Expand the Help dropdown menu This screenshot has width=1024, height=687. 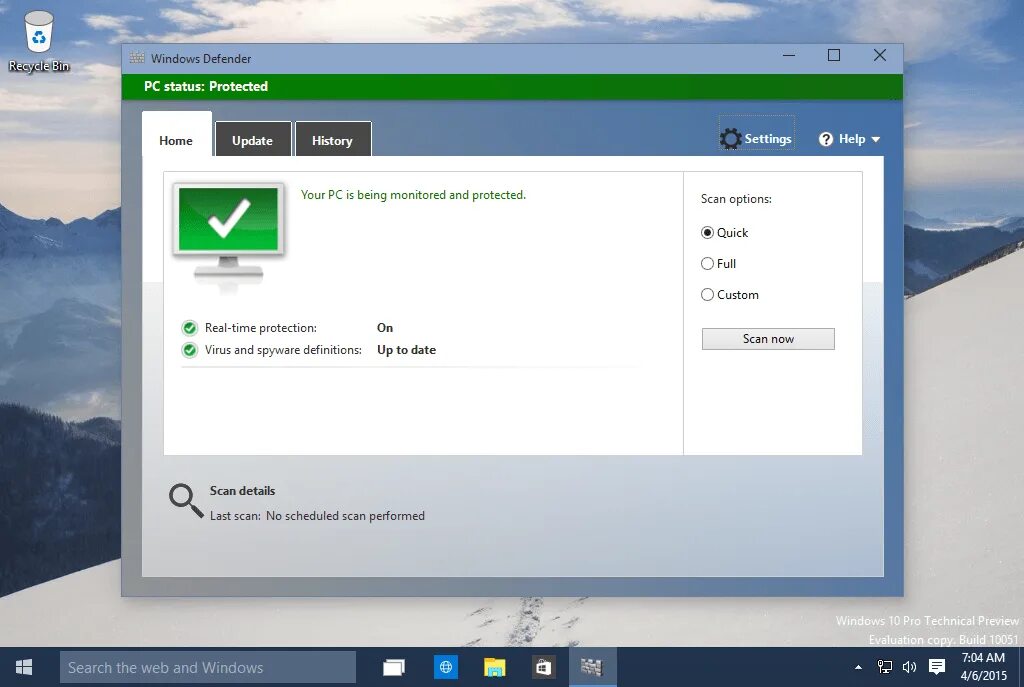pos(878,139)
